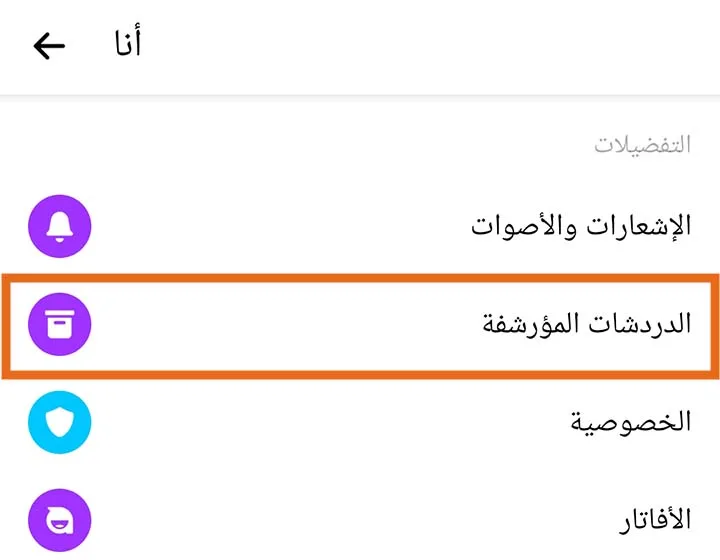Open the الأفاتار avatars option
The image size is (720, 560).
[x=655, y=519]
